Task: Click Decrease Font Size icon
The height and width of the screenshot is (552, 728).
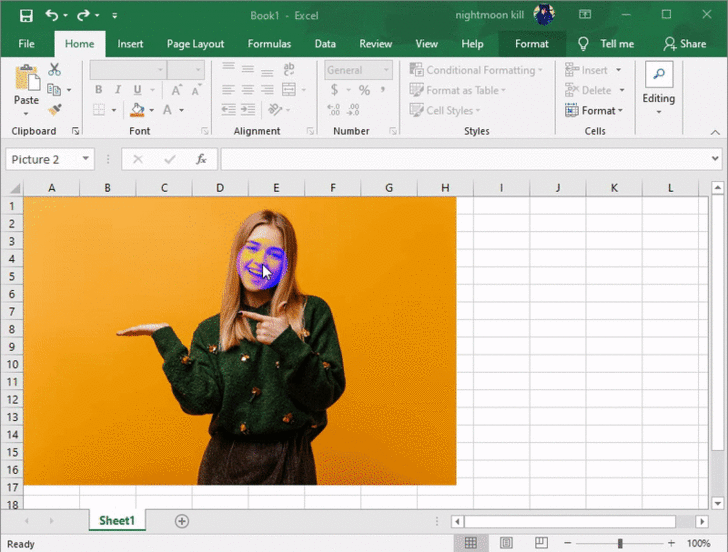Action: (x=196, y=90)
